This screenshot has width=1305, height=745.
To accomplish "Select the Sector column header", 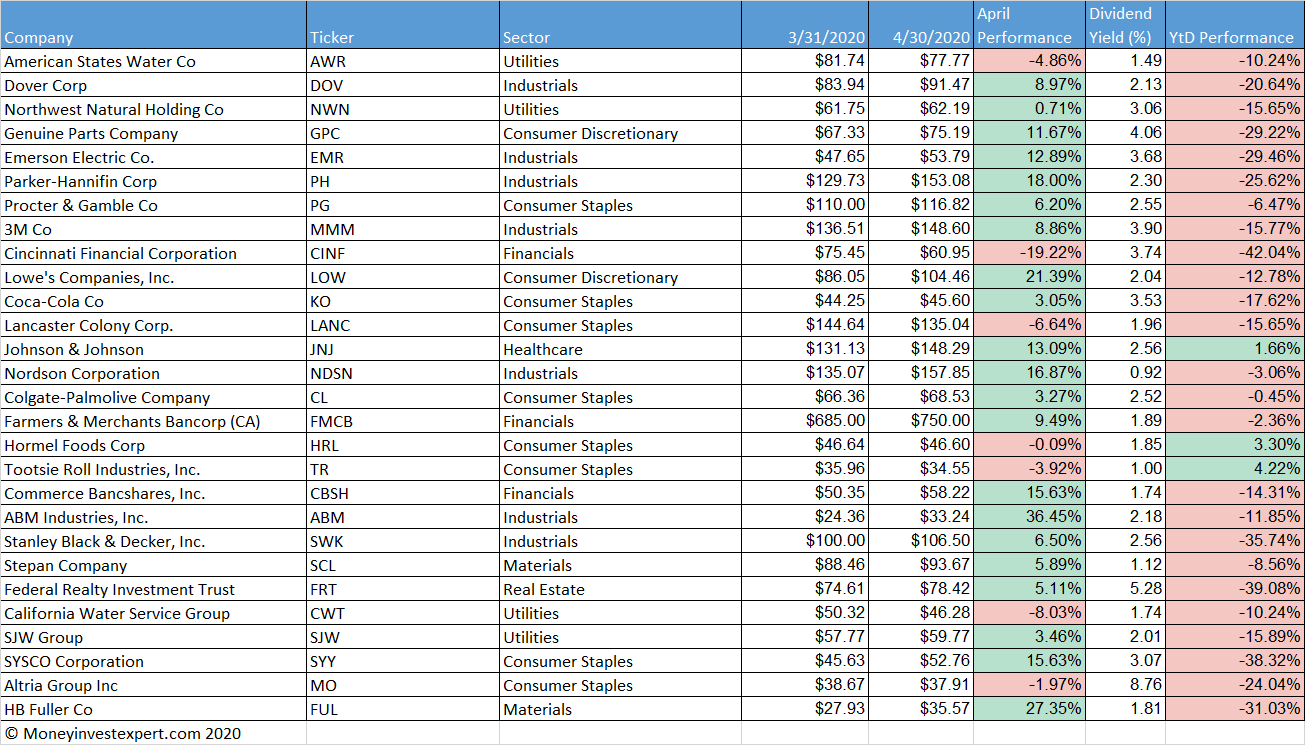I will click(525, 37).
